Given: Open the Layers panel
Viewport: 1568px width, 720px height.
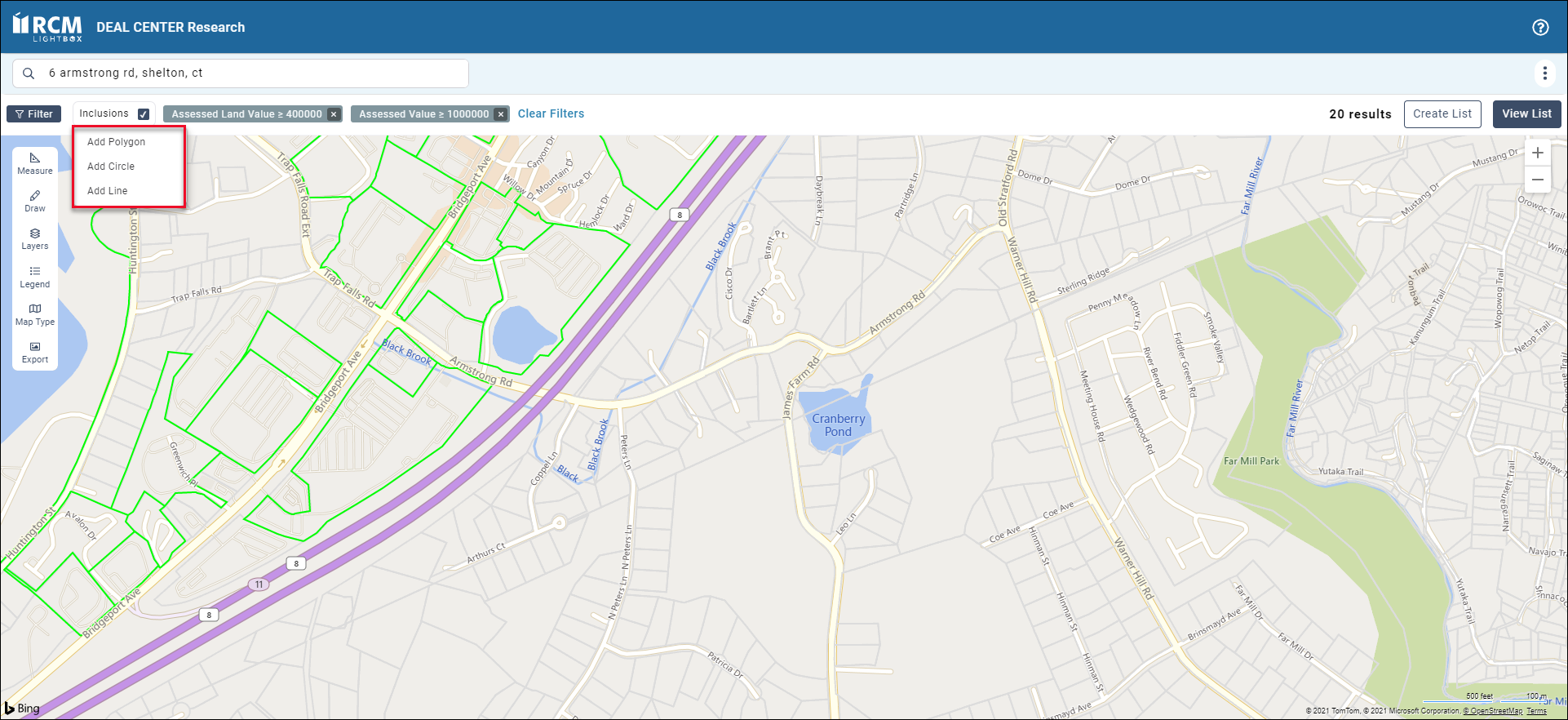Looking at the screenshot, I should pos(35,238).
